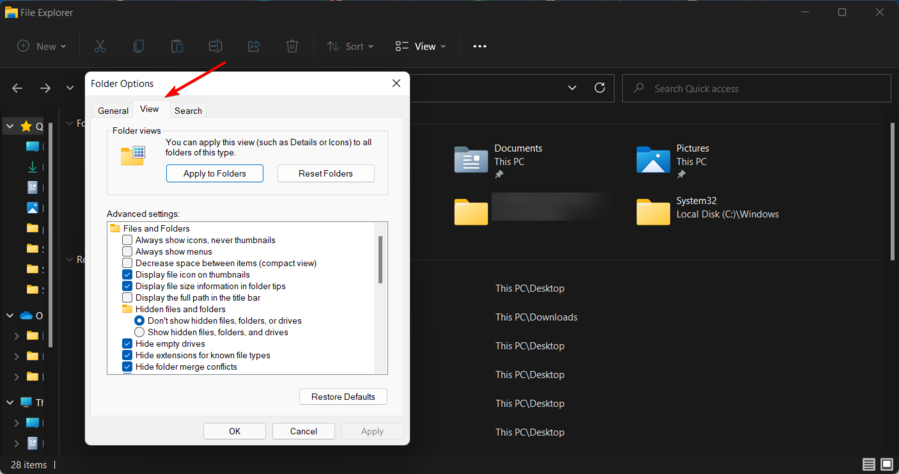899x474 pixels.
Task: Enable Always show icons, never thumbnails
Action: (127, 240)
